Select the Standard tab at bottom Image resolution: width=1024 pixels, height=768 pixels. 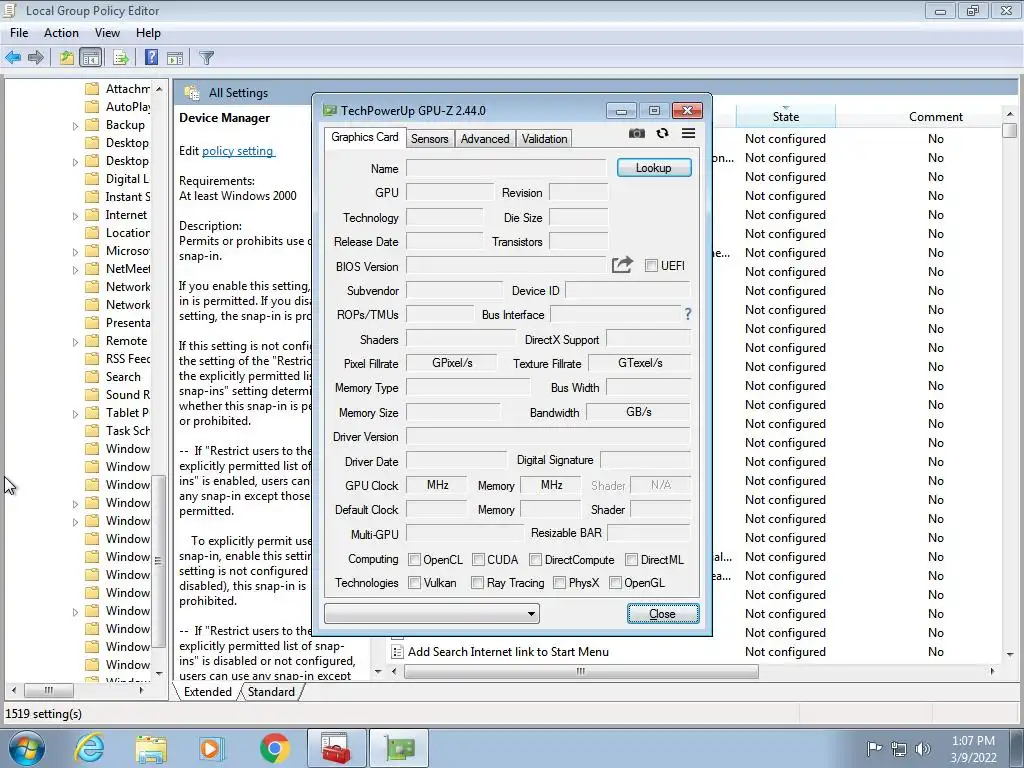(271, 692)
